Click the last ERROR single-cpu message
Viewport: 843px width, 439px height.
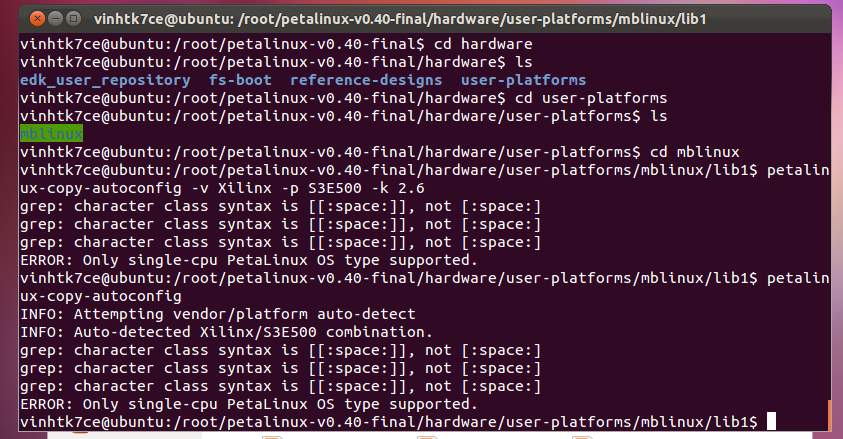click(x=248, y=404)
